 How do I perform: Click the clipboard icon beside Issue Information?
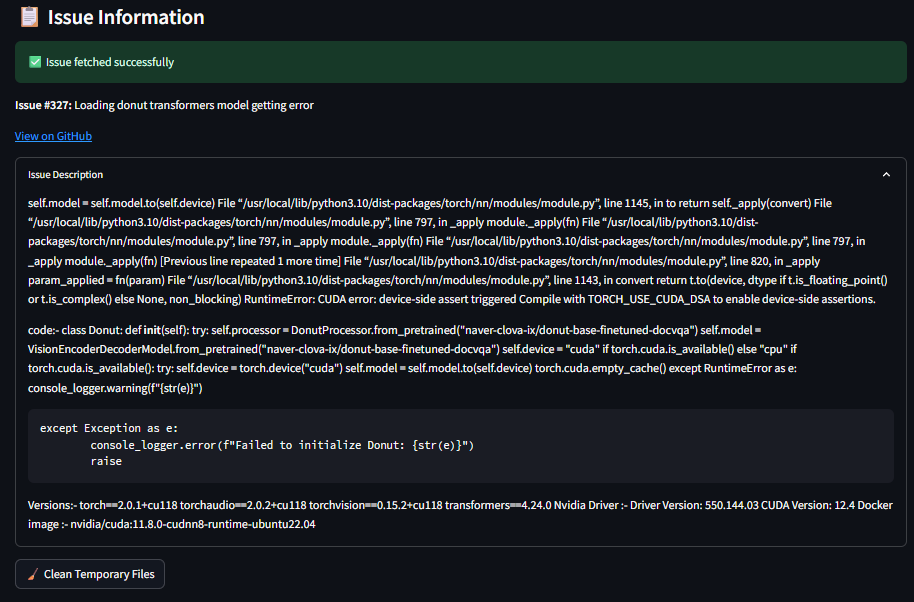[29, 17]
